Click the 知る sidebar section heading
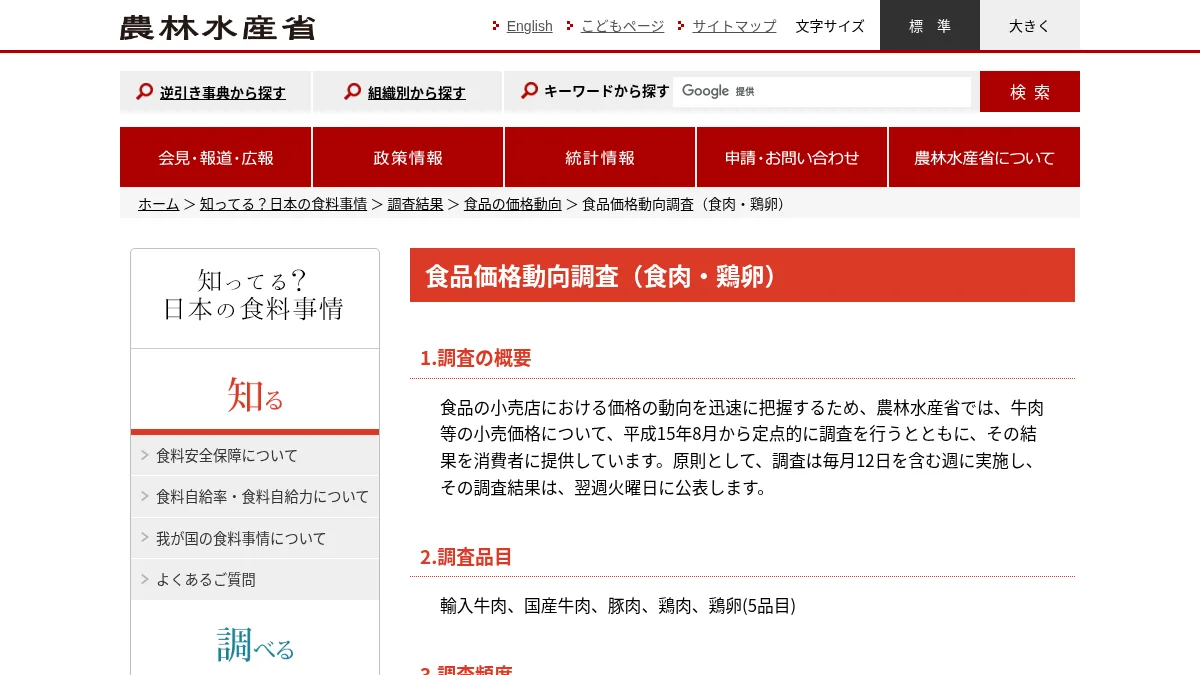The height and width of the screenshot is (675, 1200). click(255, 394)
